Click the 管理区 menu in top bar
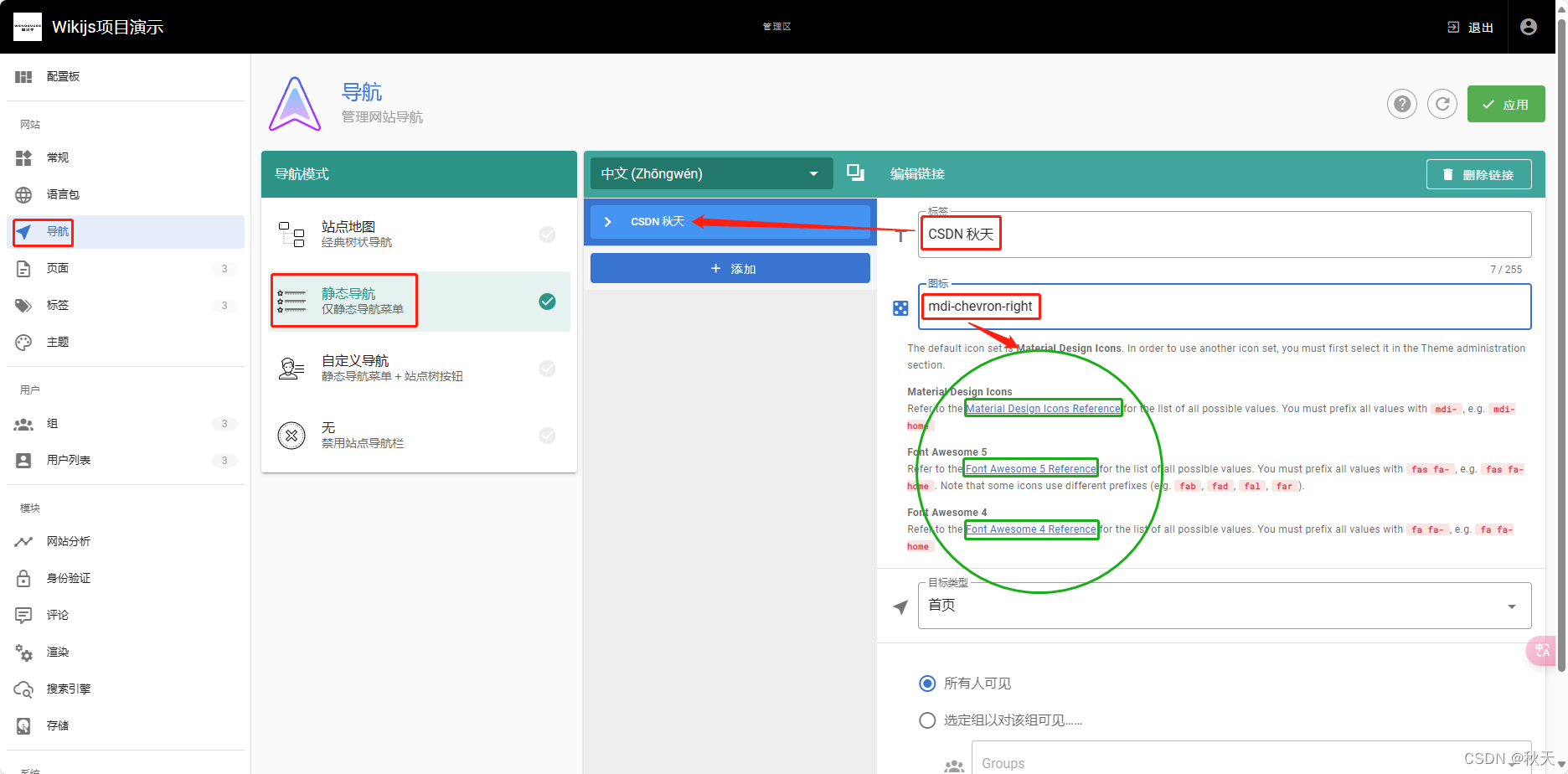Image resolution: width=1568 pixels, height=774 pixels. tap(776, 26)
